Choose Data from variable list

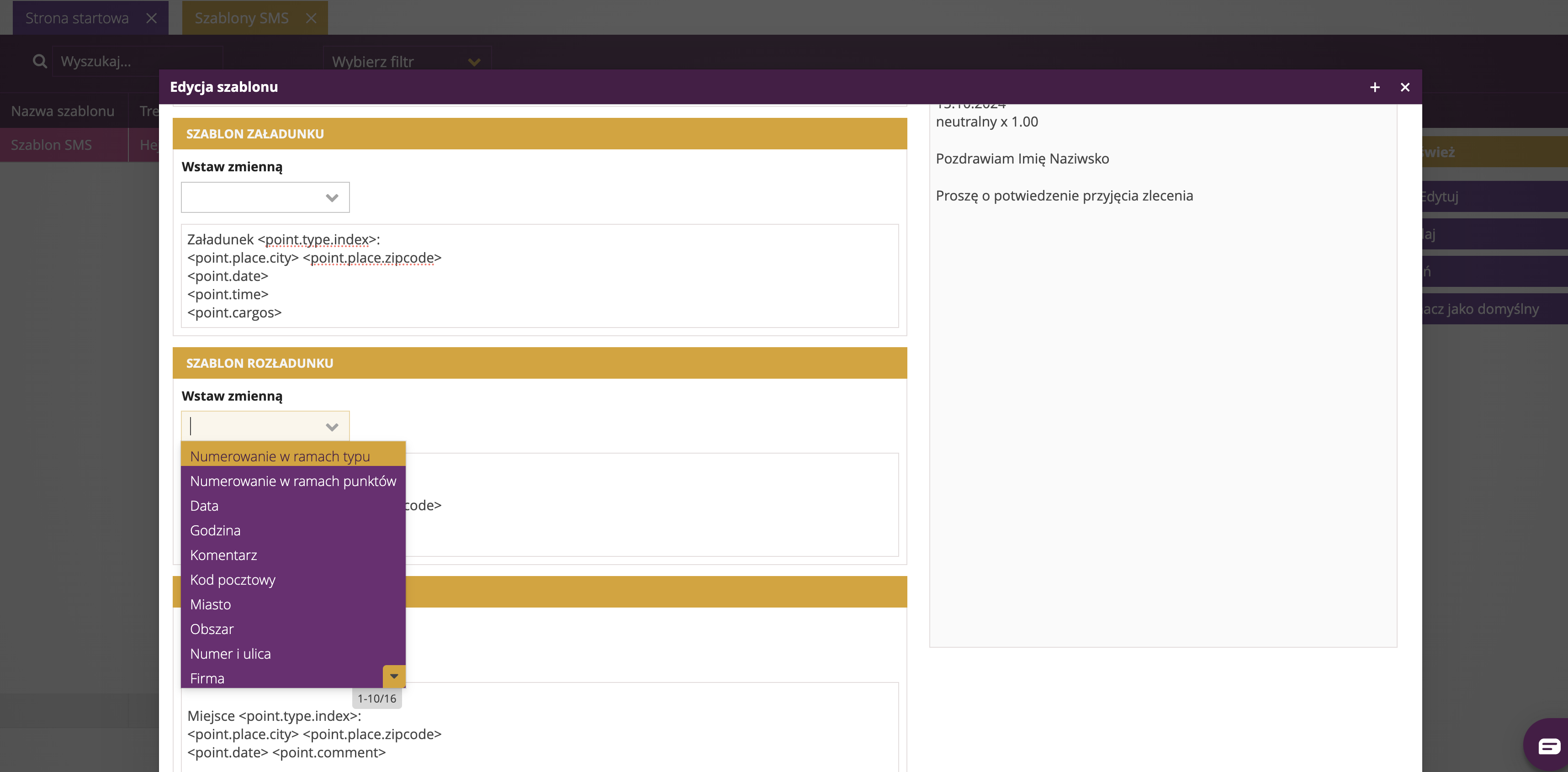coord(204,506)
